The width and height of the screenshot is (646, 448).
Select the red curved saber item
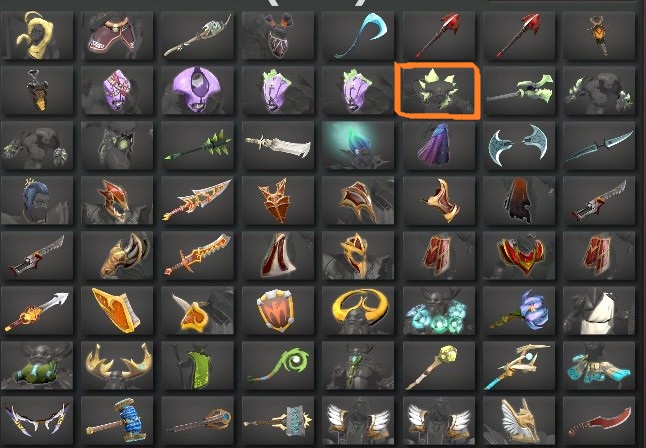[599, 420]
